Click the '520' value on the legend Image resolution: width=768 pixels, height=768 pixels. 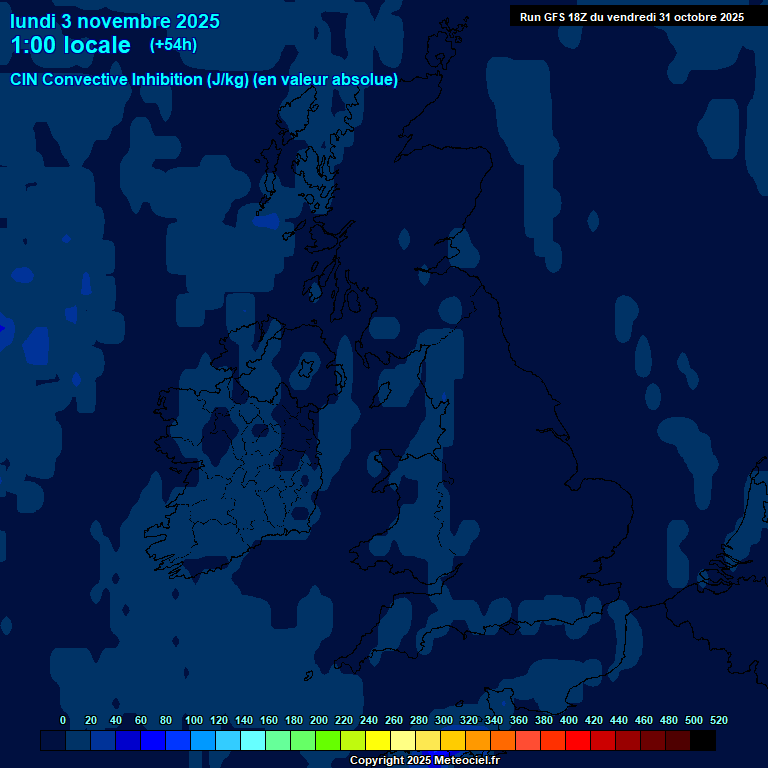718,720
